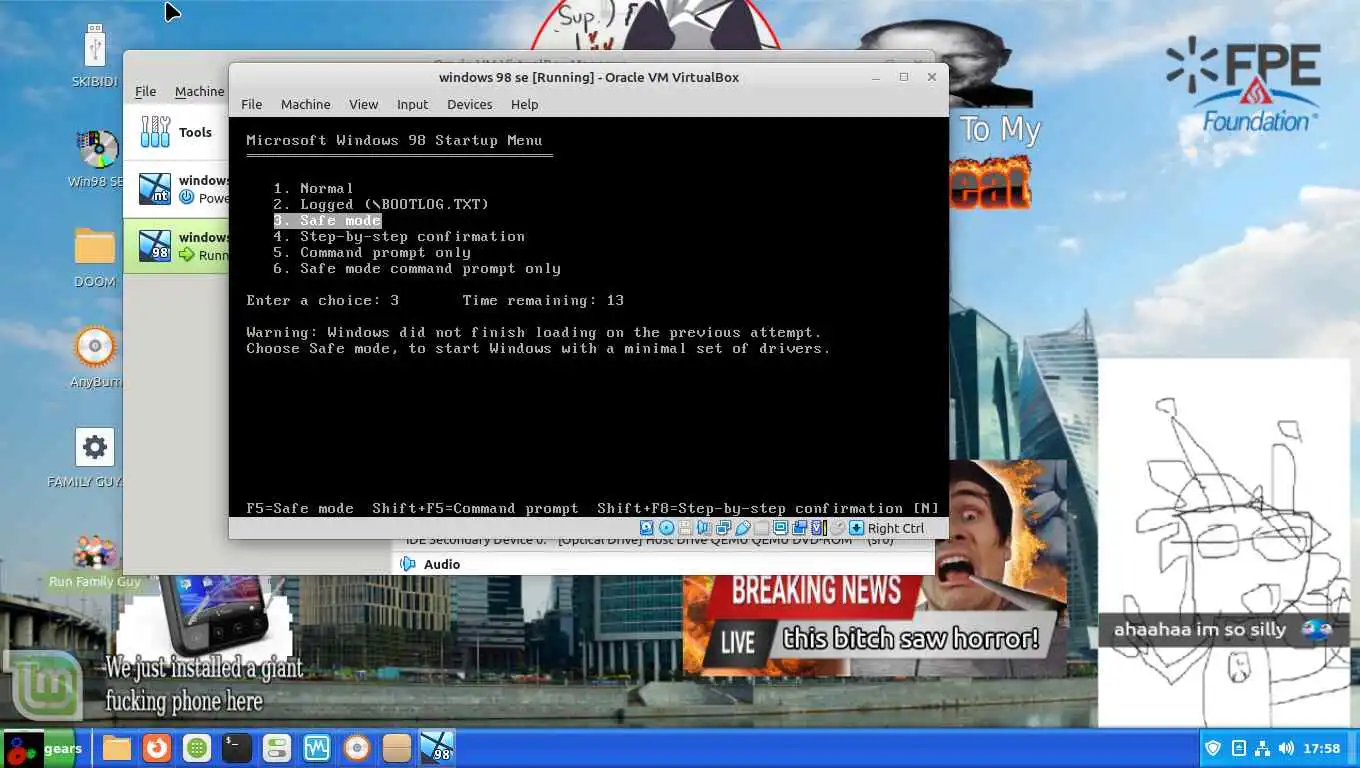
Task: Click '6. Safe mode command prompt only'
Action: pyautogui.click(x=417, y=268)
